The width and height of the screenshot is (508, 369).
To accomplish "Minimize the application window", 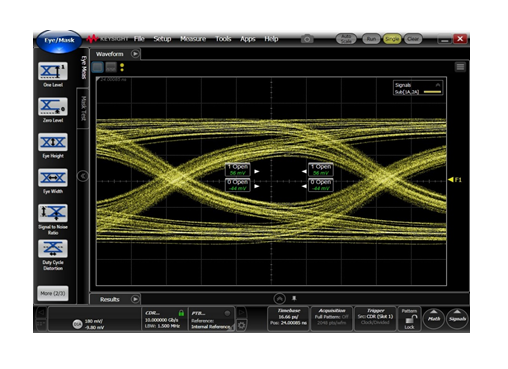I will [x=444, y=39].
